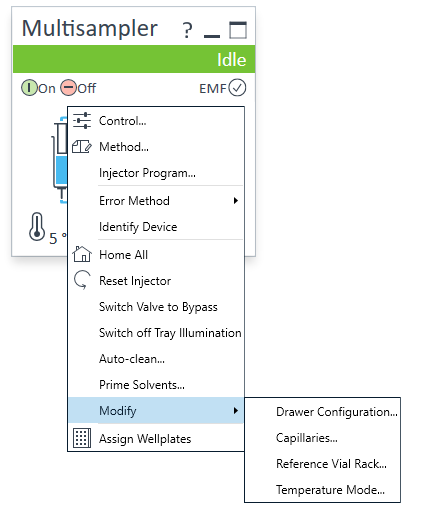Click the Method edit icon
Viewport: 428px width, 530px height.
click(81, 147)
